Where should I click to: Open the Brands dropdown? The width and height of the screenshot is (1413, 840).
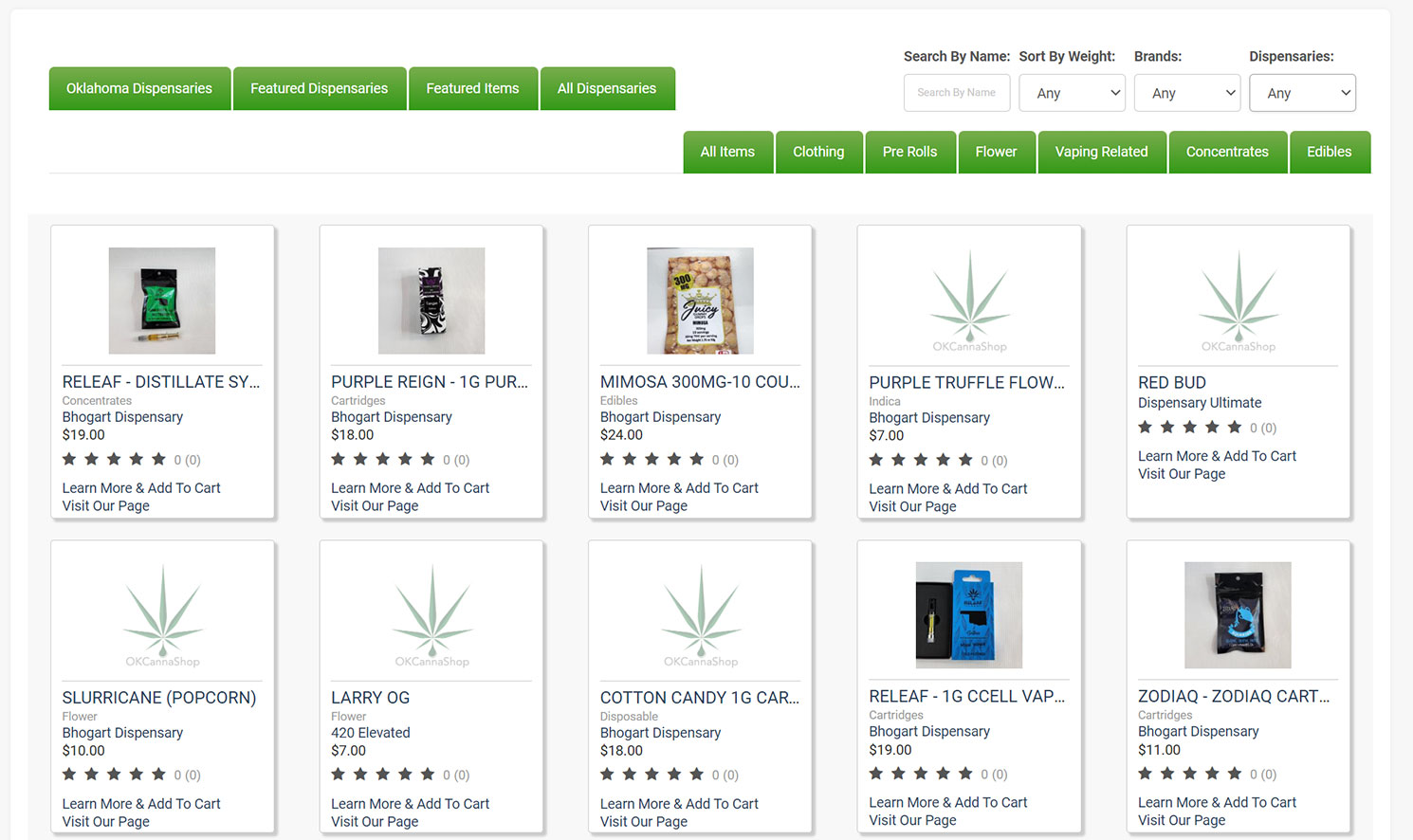tap(1187, 93)
